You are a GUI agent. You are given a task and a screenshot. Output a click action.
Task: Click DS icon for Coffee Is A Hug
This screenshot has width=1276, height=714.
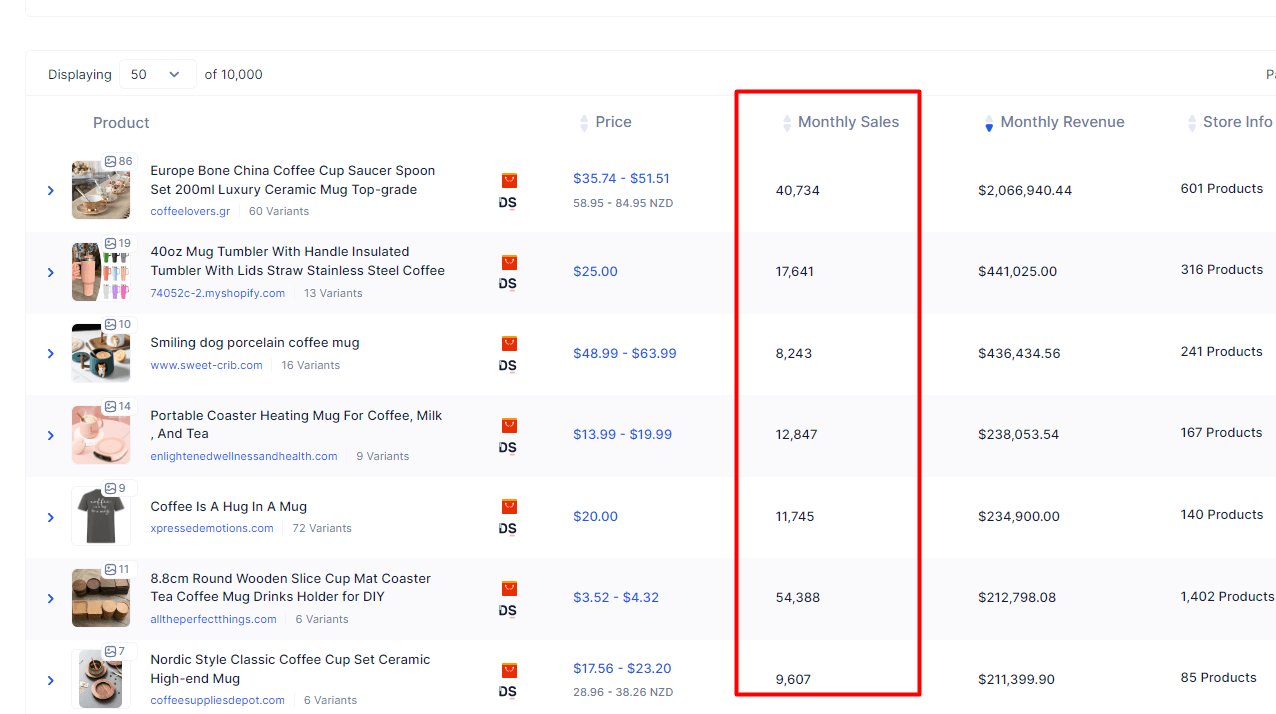pyautogui.click(x=508, y=528)
